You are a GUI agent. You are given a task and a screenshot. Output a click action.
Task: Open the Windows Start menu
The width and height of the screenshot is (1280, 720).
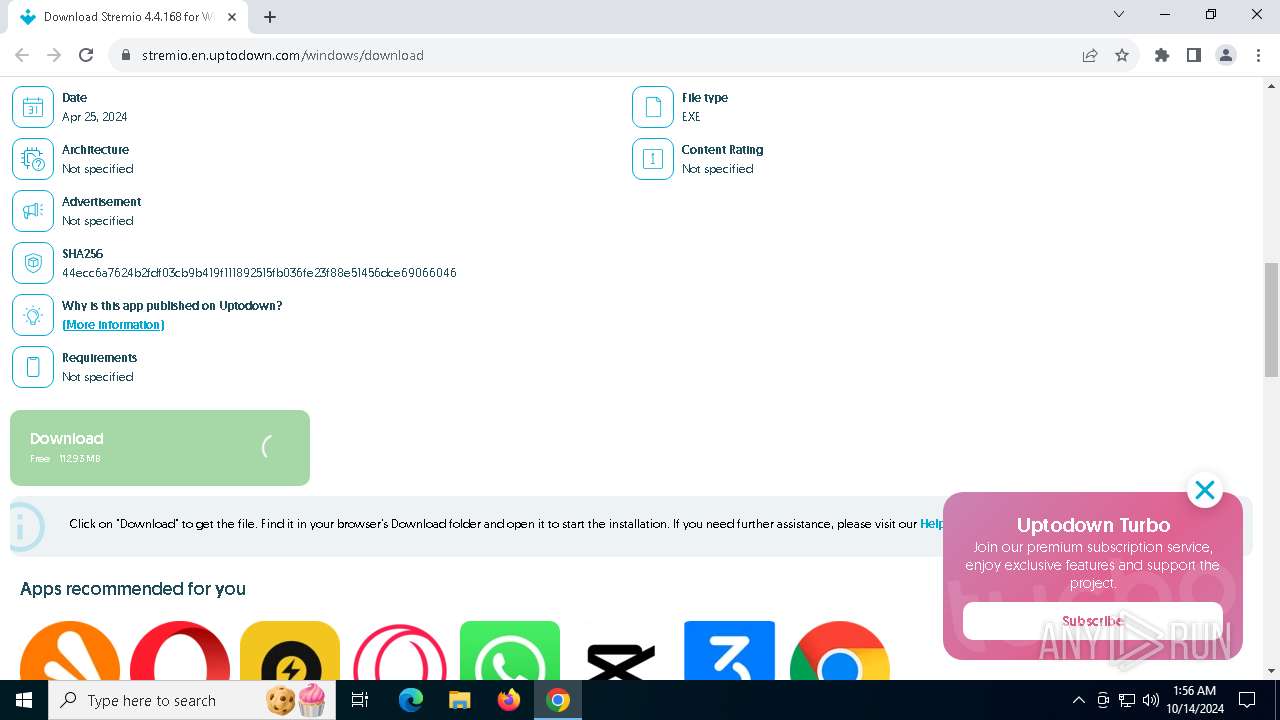point(24,700)
